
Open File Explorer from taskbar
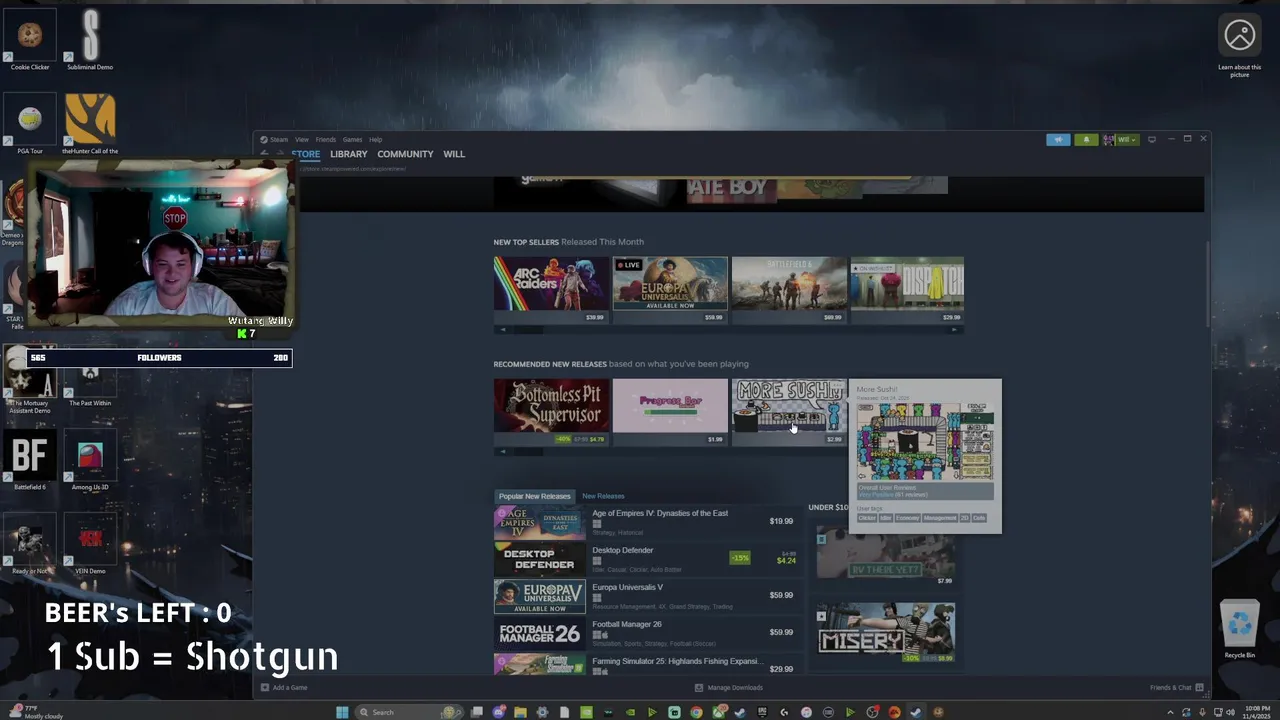click(x=520, y=712)
